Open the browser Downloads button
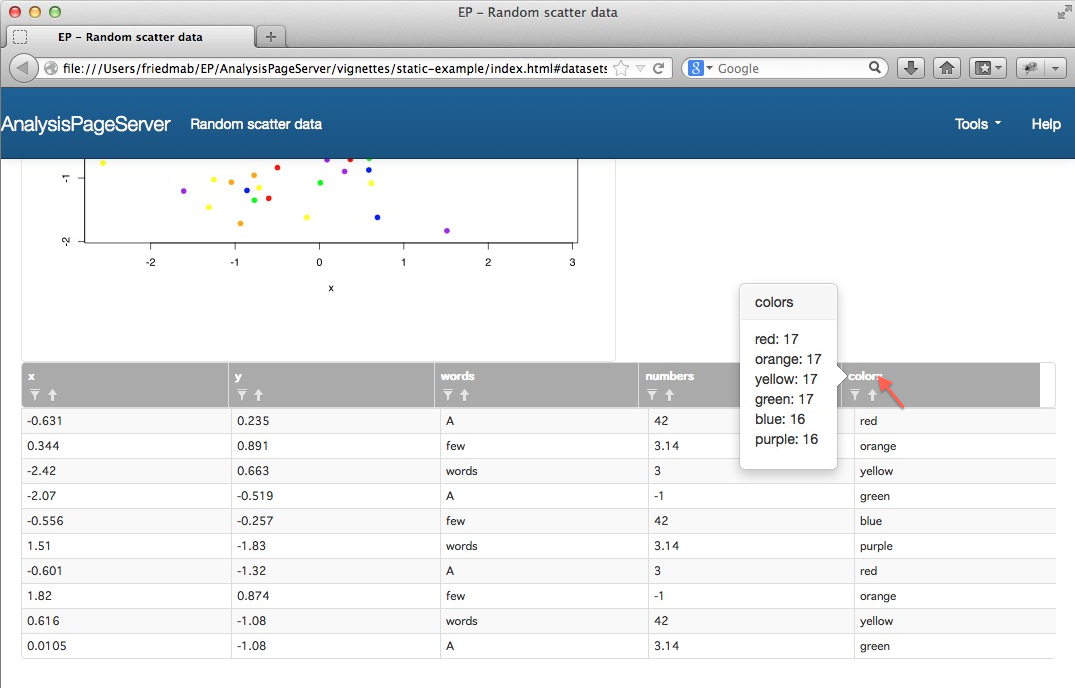Image resolution: width=1075 pixels, height=688 pixels. [910, 68]
